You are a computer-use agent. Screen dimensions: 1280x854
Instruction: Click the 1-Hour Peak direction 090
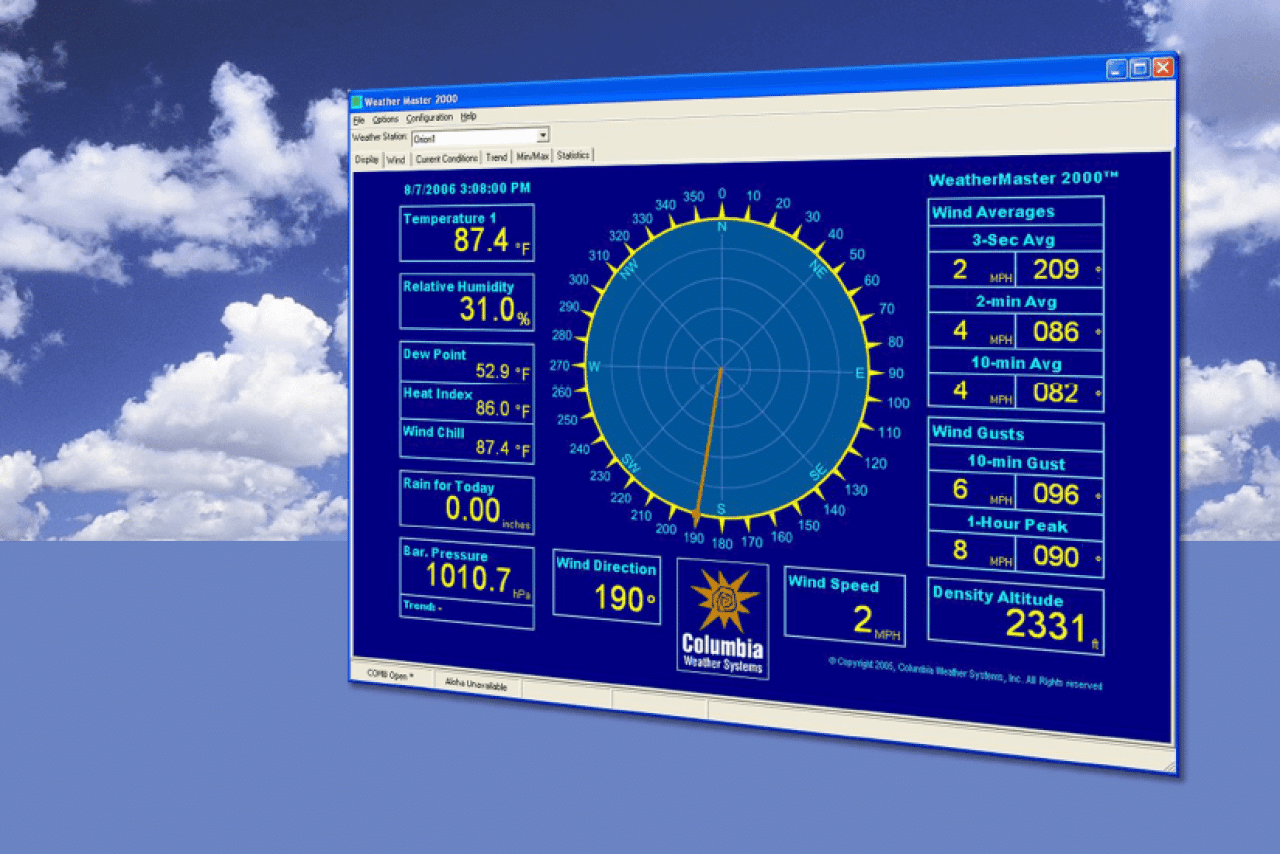pyautogui.click(x=1056, y=556)
